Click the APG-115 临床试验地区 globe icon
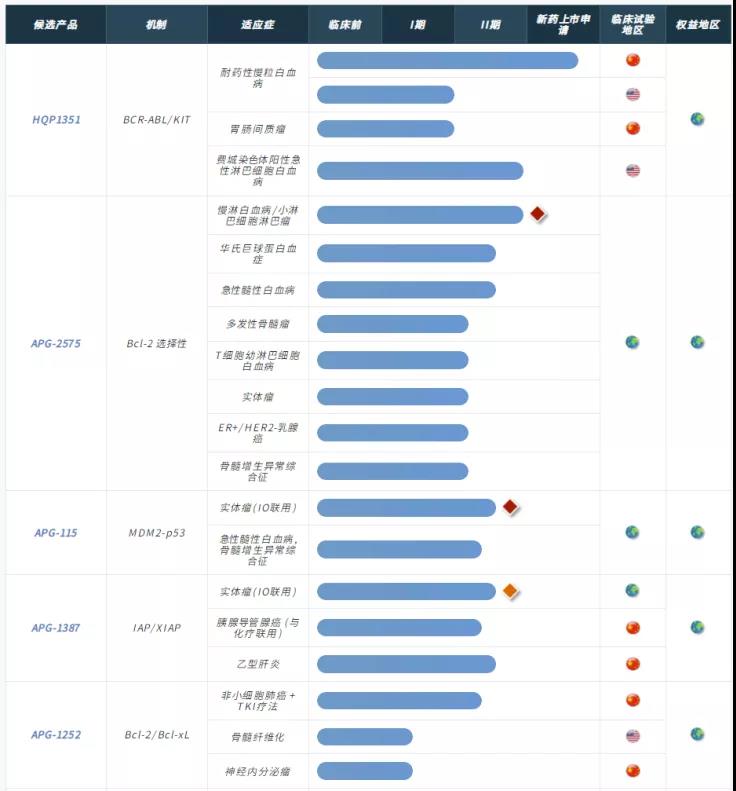 (x=632, y=532)
